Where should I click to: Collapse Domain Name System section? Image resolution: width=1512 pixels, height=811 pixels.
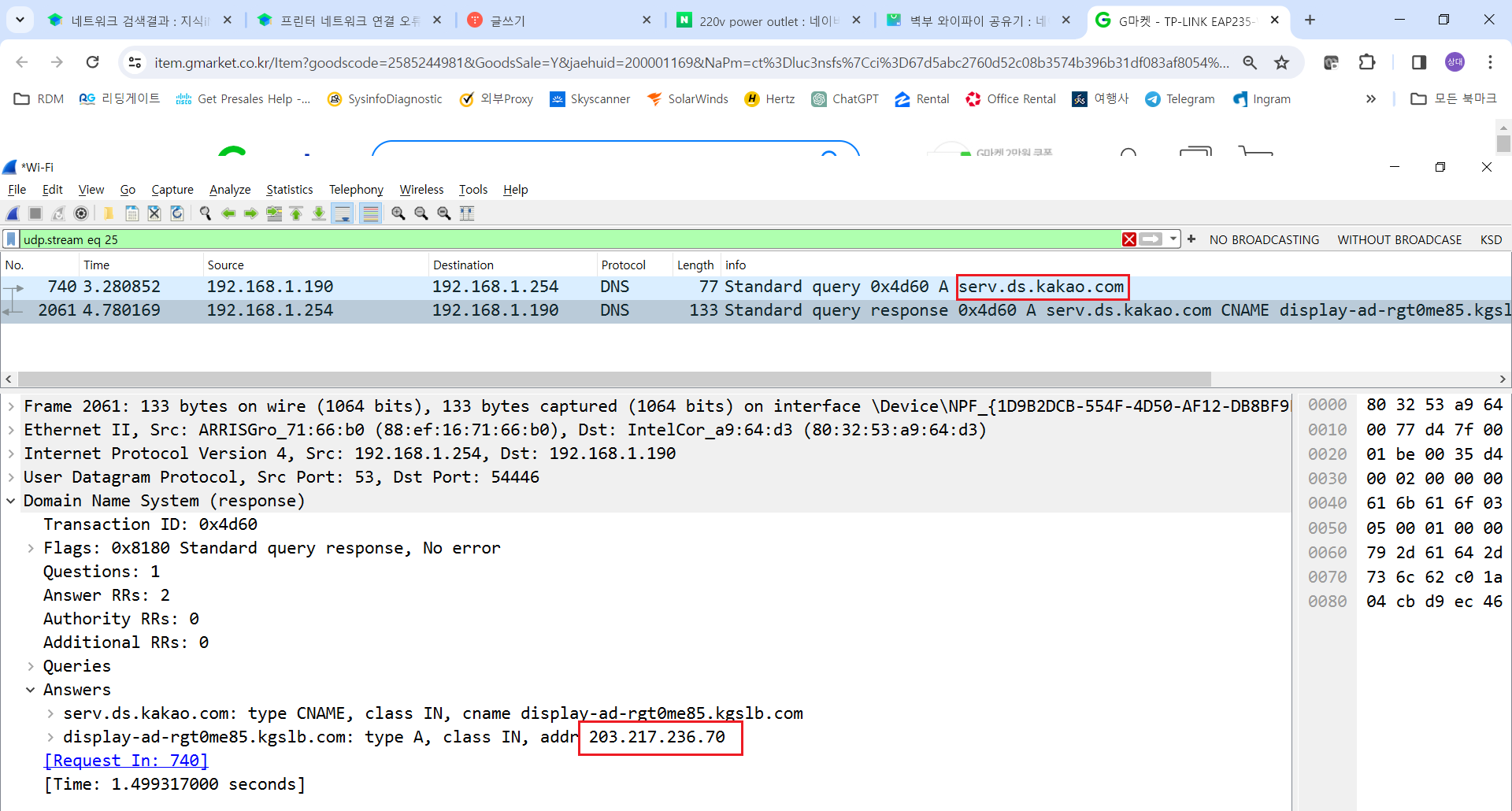(x=11, y=501)
